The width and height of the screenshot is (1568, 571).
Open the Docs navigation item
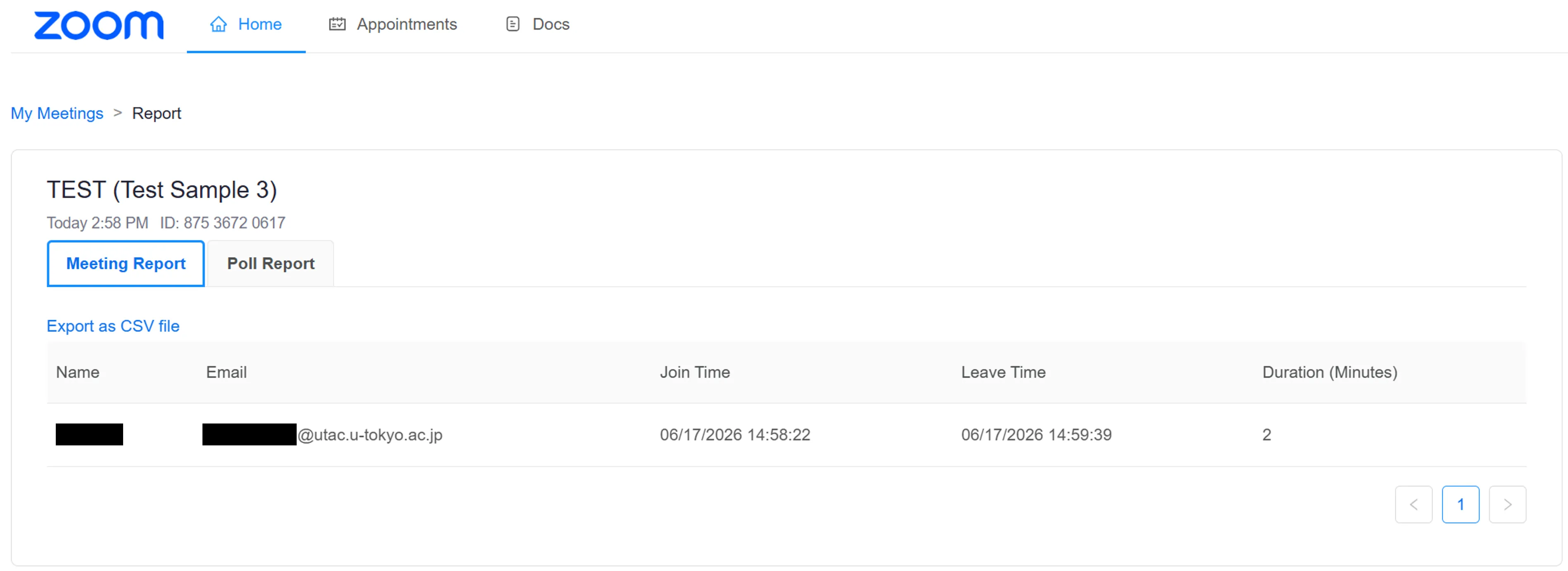coord(538,24)
